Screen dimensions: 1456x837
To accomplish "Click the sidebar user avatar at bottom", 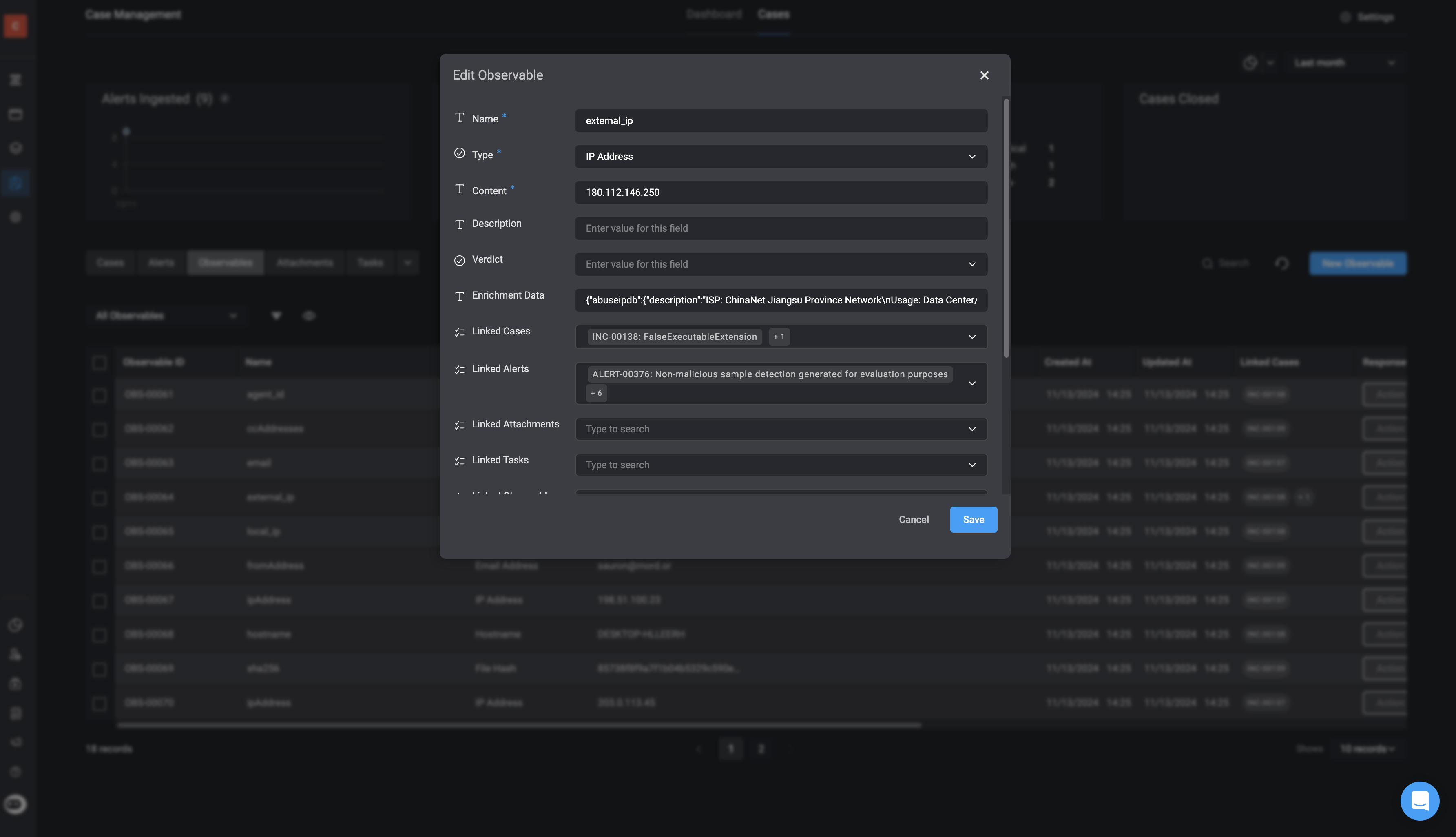I will coord(15,804).
